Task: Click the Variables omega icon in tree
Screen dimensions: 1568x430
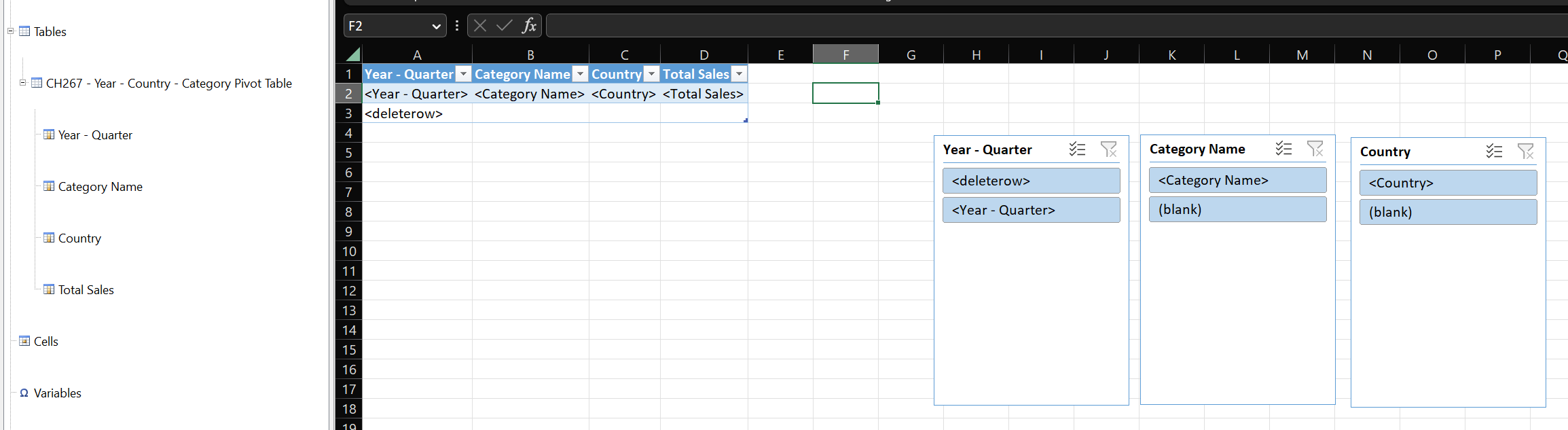Action: (24, 393)
